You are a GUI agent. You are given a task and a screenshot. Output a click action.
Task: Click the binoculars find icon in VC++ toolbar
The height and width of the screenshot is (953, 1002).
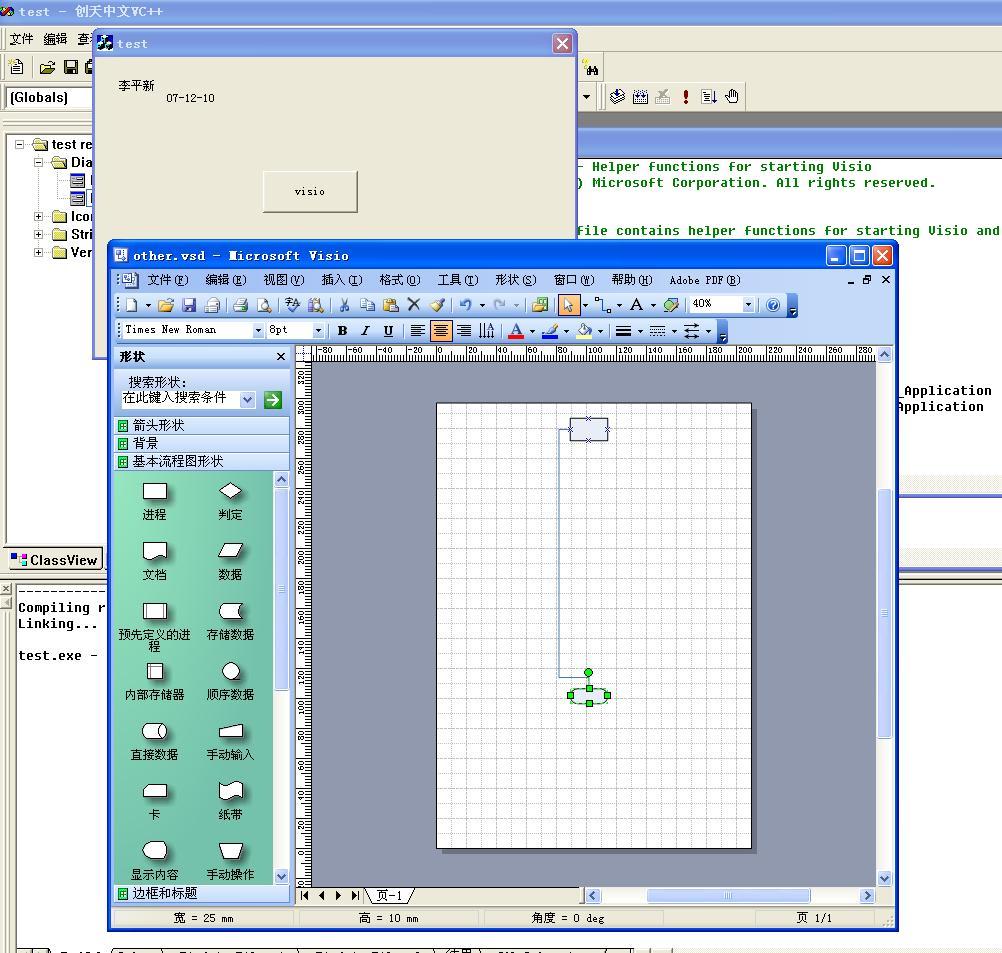(x=592, y=68)
